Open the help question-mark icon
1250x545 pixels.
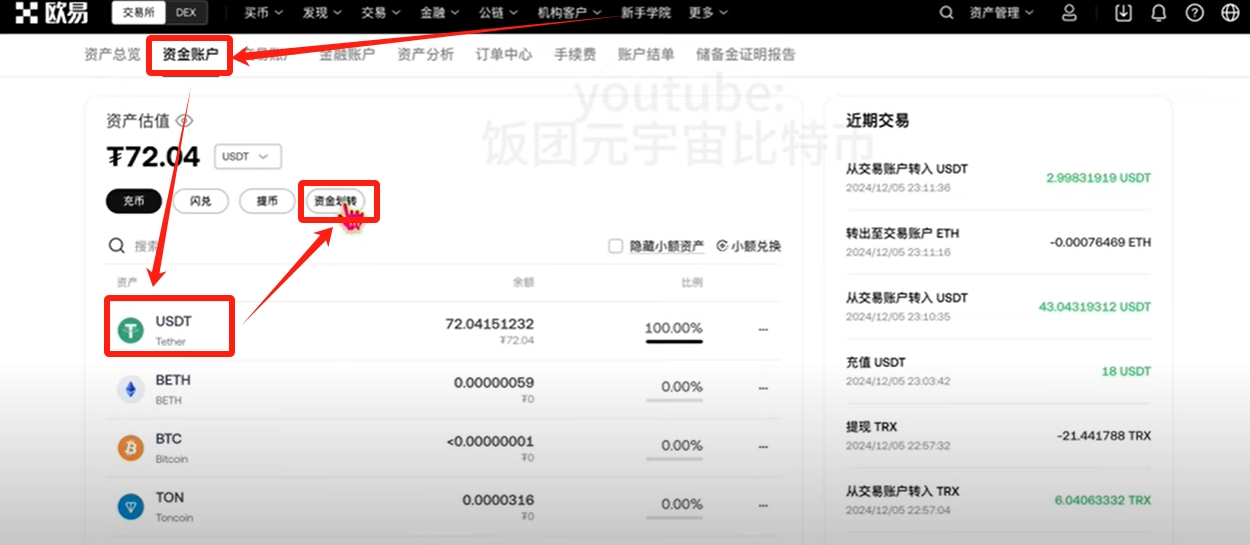(x=1194, y=13)
